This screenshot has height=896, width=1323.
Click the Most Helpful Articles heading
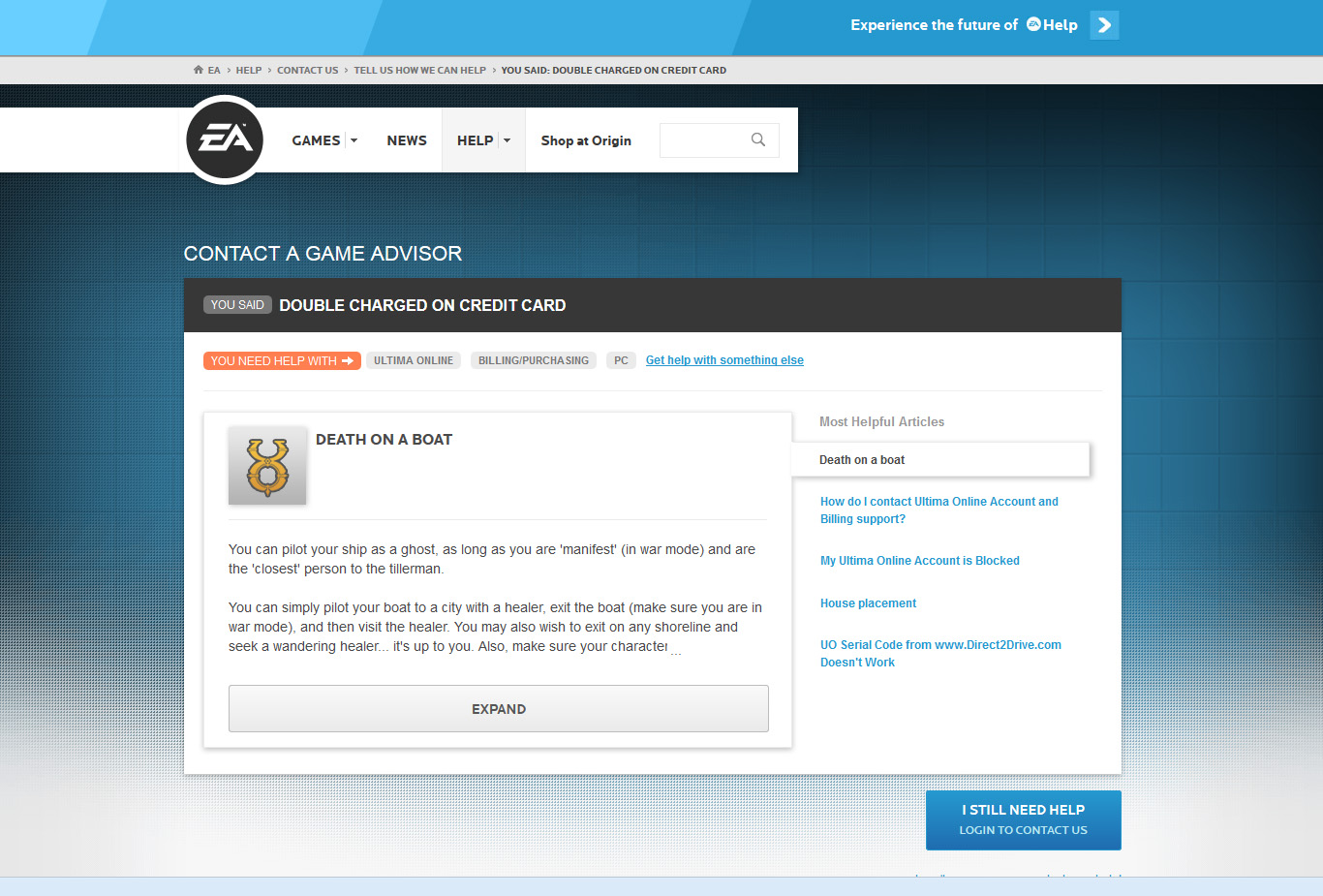click(881, 421)
